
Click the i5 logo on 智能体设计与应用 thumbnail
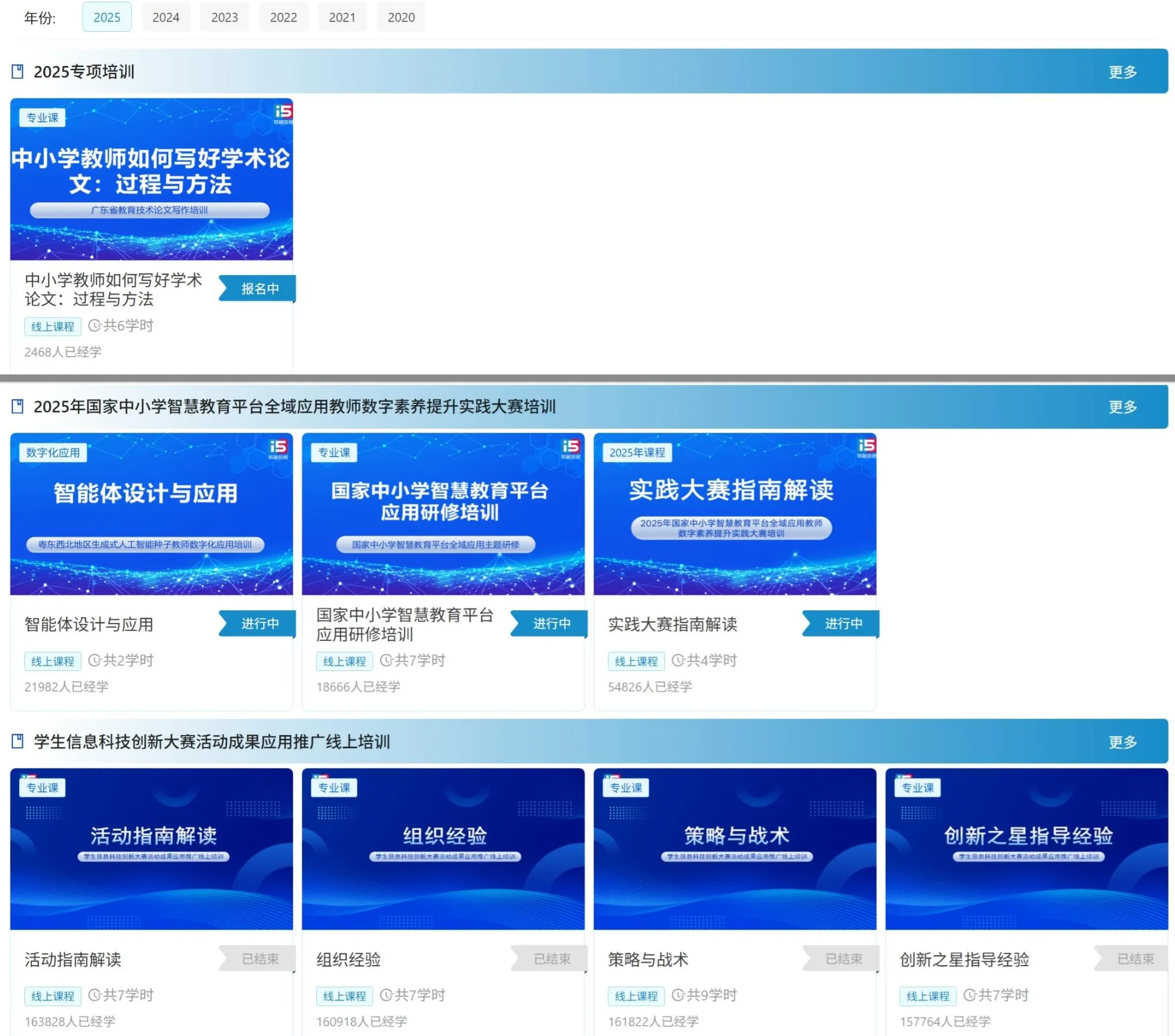click(279, 448)
